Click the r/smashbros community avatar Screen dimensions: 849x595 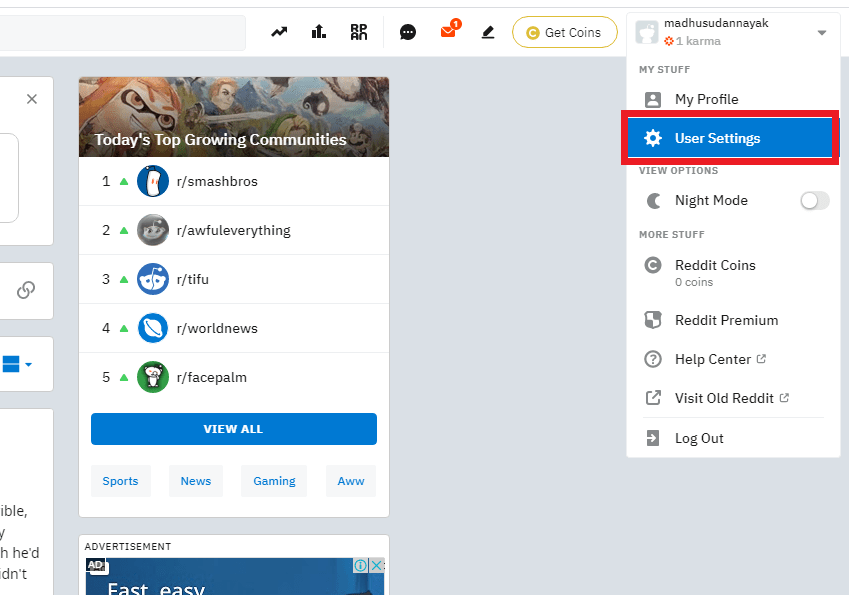[153, 181]
